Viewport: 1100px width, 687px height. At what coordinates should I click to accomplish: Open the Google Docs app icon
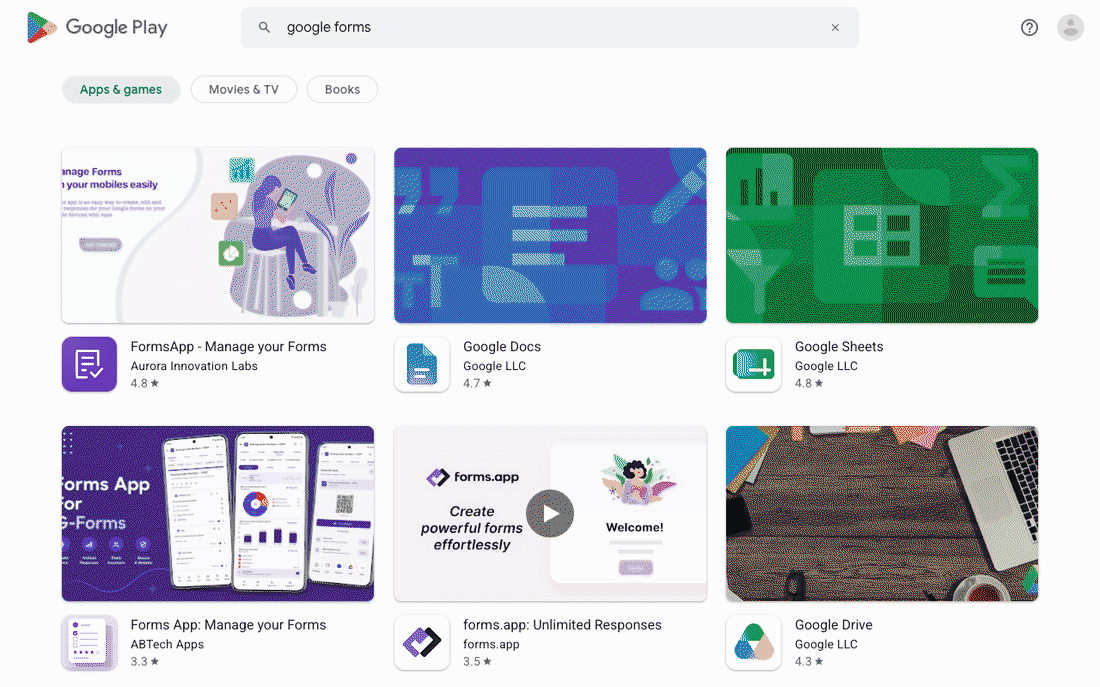pyautogui.click(x=422, y=364)
